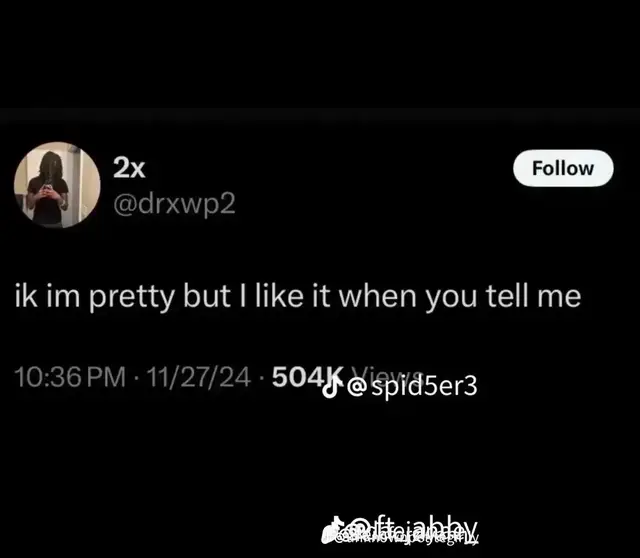
Task: Click the TikTok logo beside @spid5er3
Action: [330, 386]
